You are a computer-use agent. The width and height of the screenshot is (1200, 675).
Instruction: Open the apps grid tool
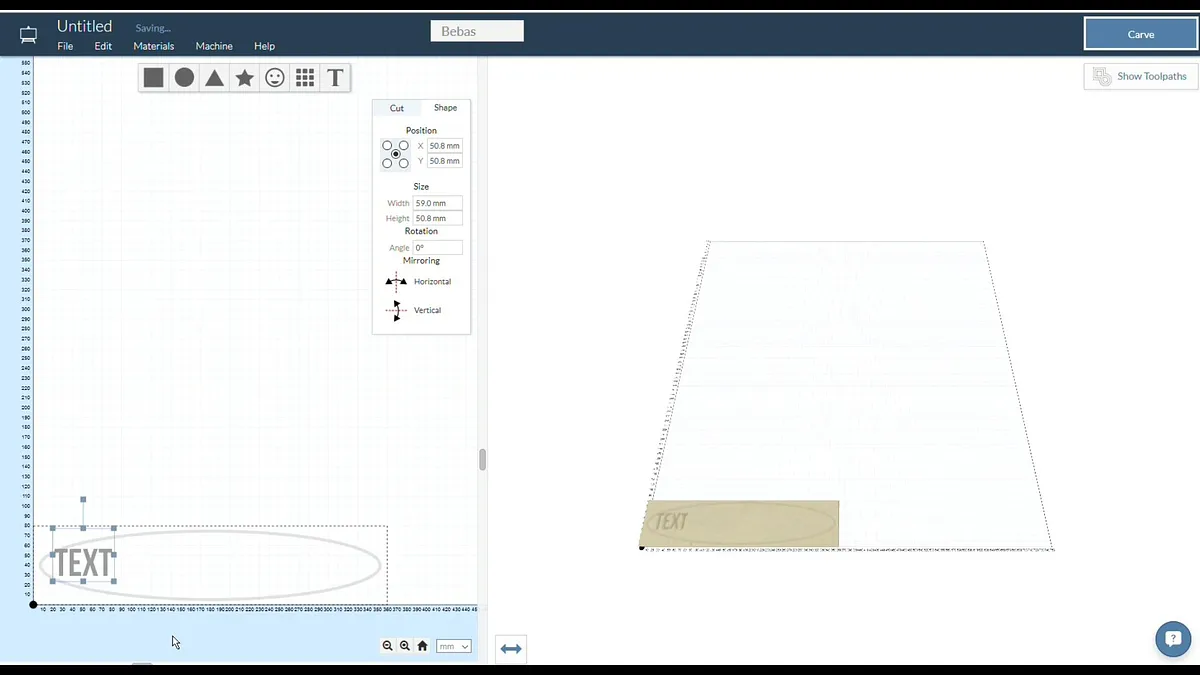305,78
